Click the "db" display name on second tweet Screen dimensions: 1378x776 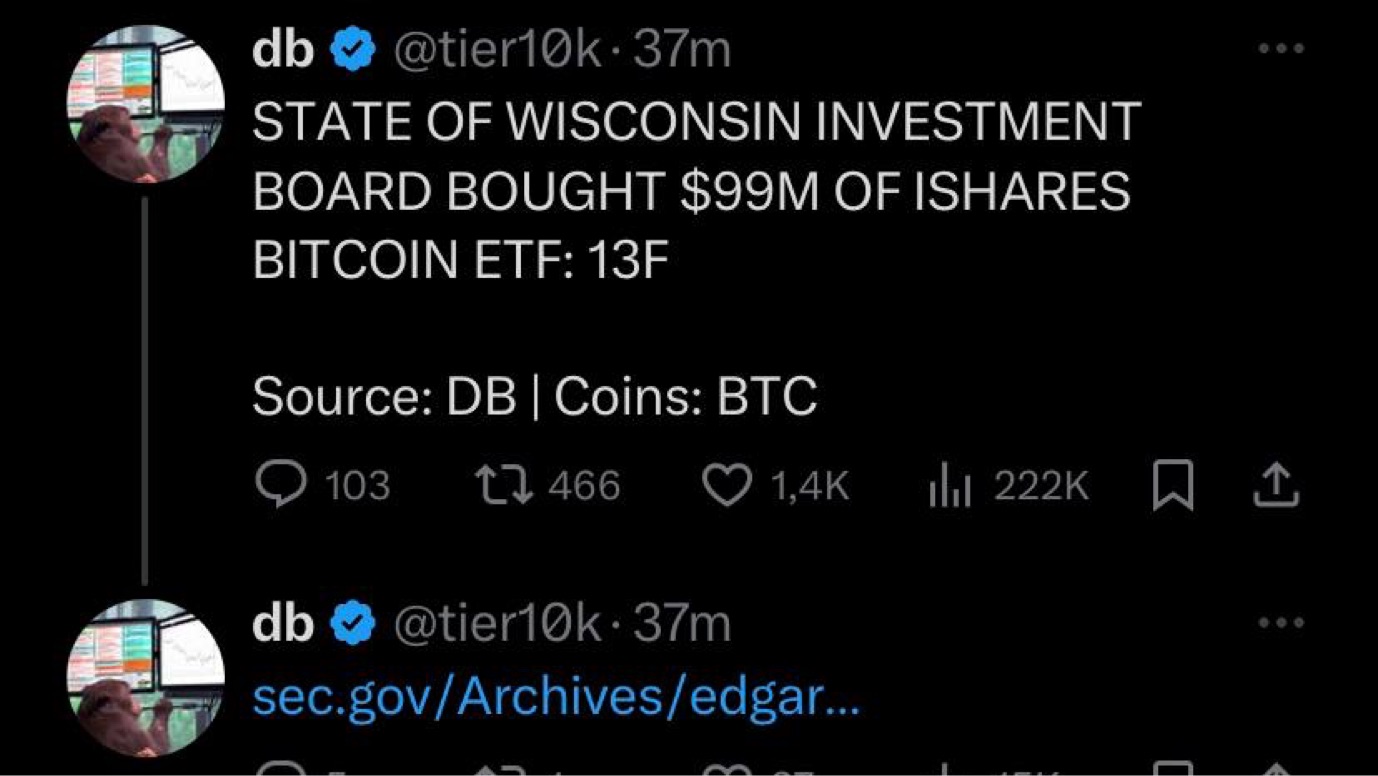pos(284,625)
